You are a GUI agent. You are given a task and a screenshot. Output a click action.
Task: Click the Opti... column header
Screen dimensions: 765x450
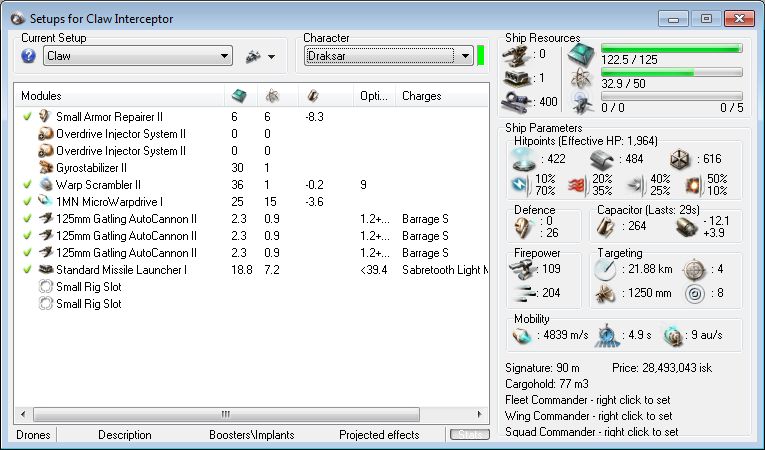click(x=374, y=96)
